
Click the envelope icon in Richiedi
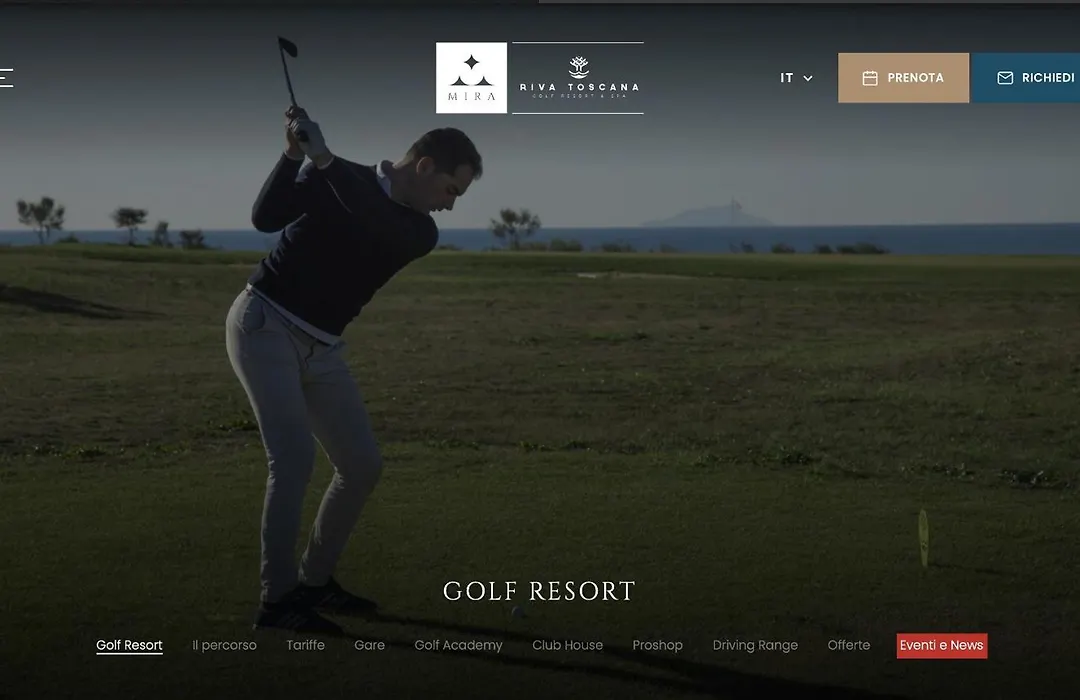(1005, 78)
